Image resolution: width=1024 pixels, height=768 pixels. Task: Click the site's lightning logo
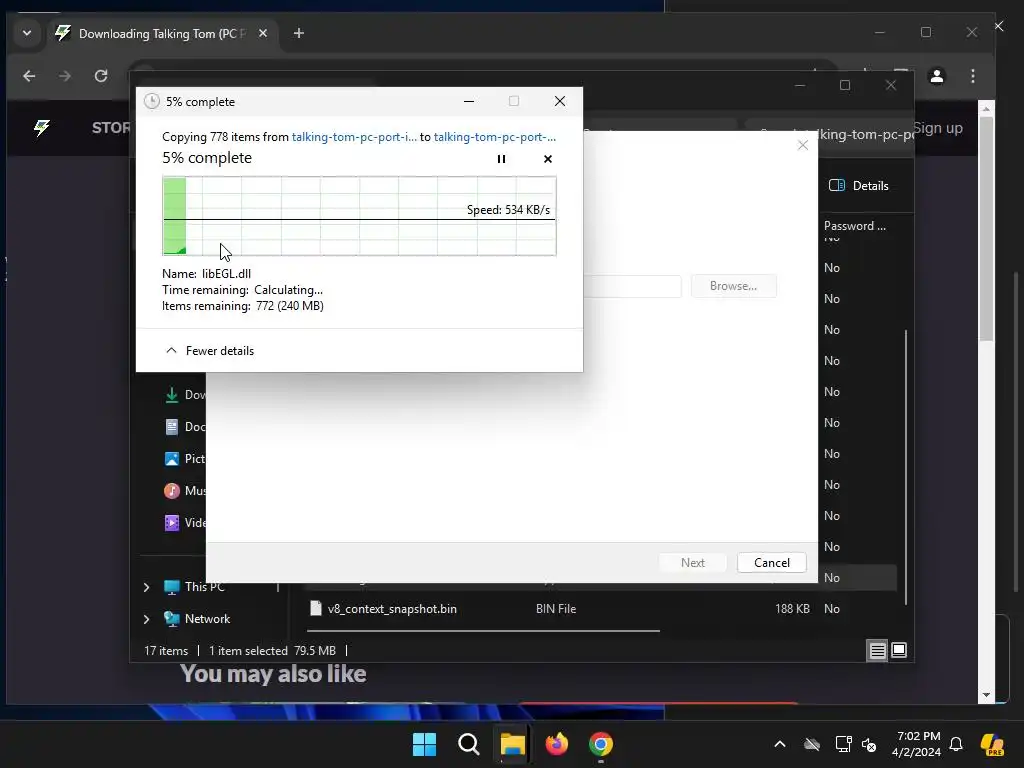42,127
